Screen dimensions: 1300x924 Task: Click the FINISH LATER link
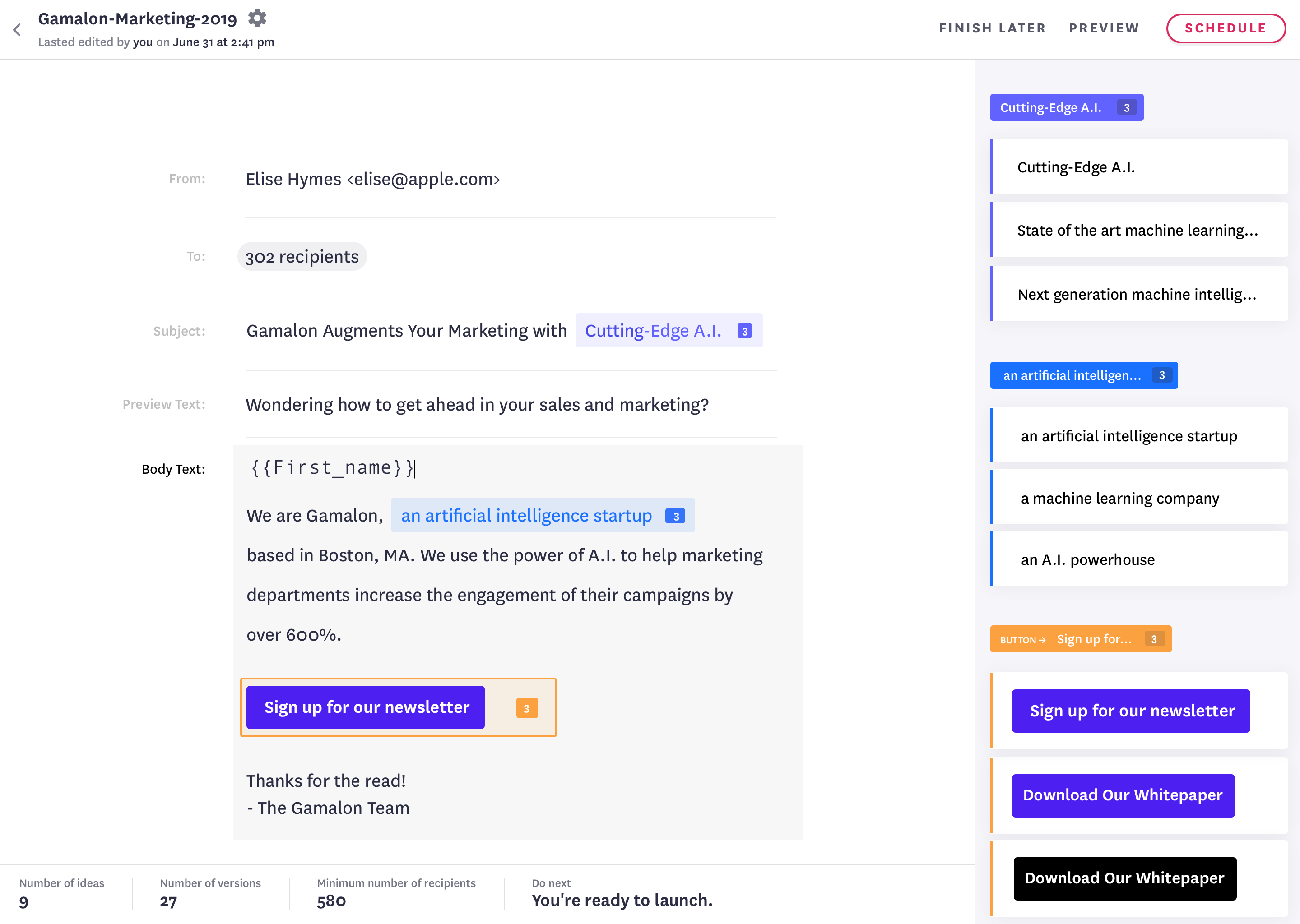pos(992,28)
